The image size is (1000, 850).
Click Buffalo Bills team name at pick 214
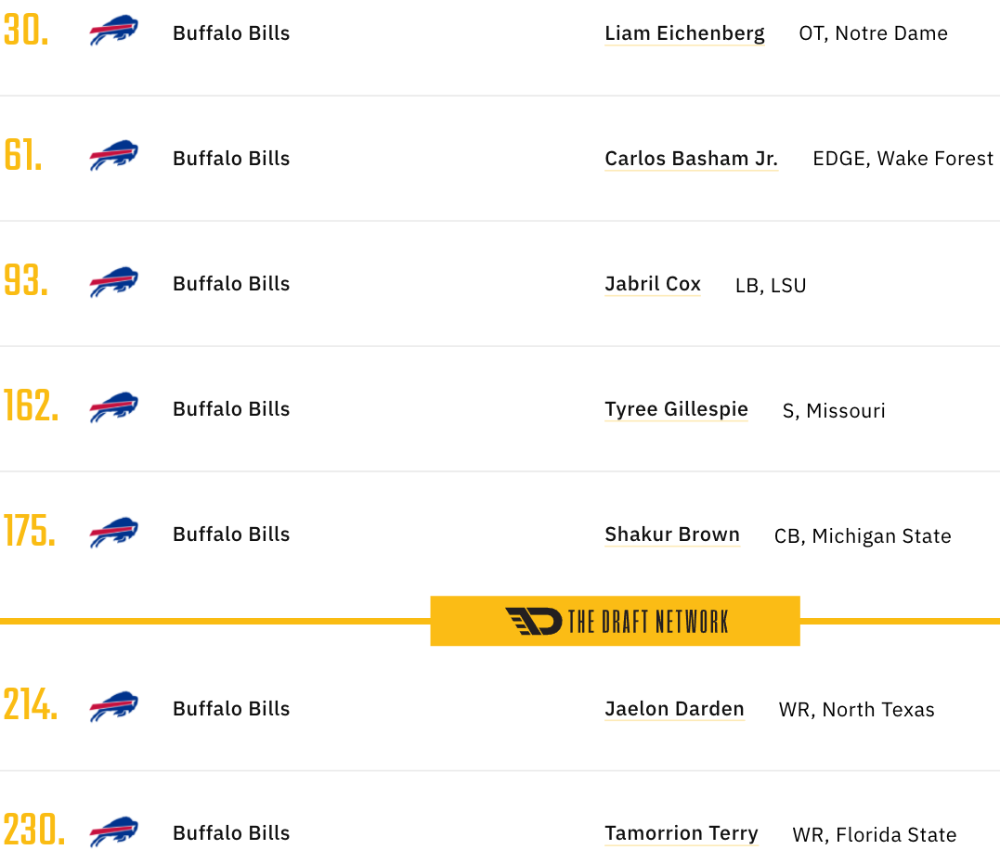[231, 708]
